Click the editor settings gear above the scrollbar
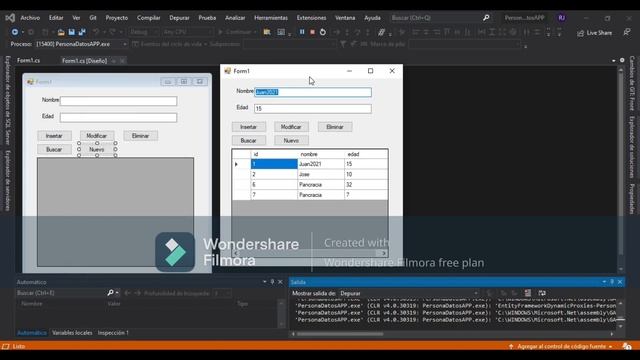This screenshot has height=360, width=640. pyautogui.click(x=622, y=60)
